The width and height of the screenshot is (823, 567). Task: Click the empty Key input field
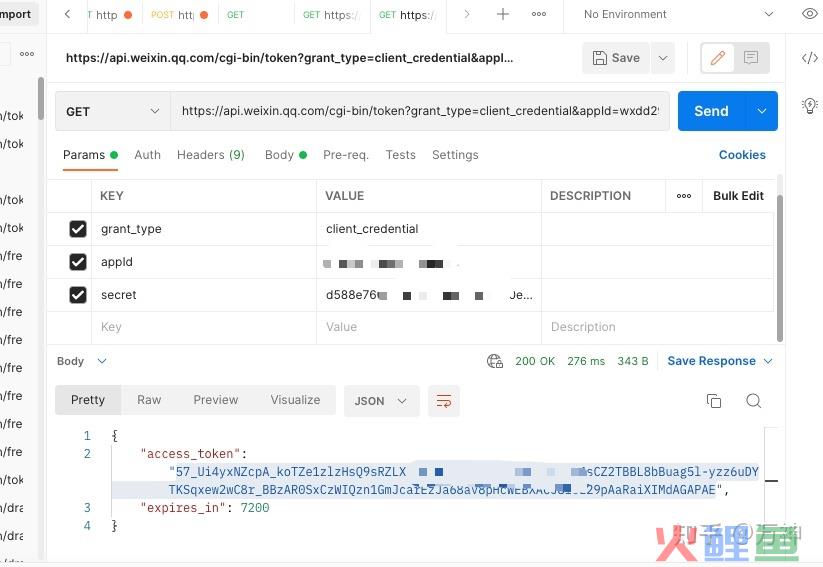point(204,327)
